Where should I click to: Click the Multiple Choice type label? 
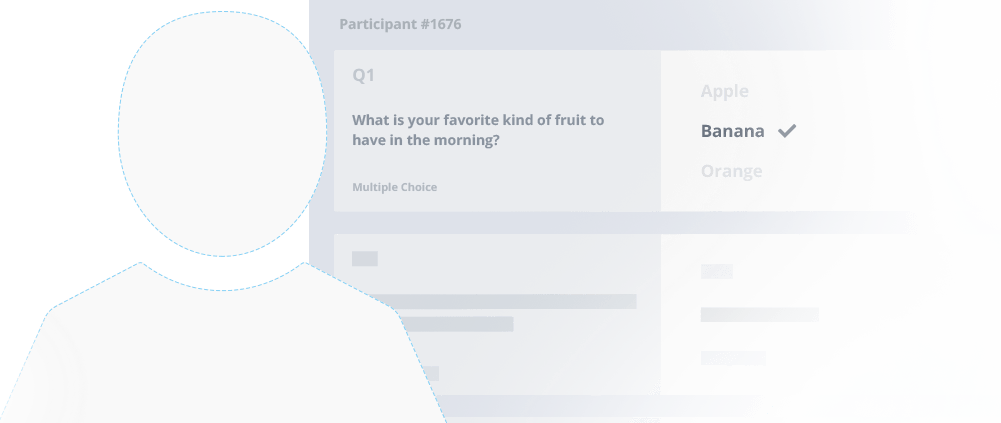pyautogui.click(x=395, y=187)
